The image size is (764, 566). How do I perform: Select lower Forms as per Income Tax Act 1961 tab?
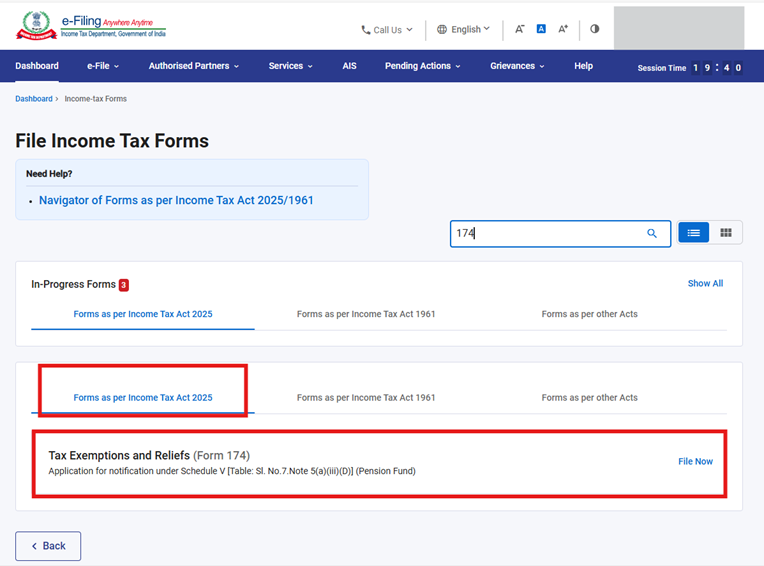click(x=366, y=397)
